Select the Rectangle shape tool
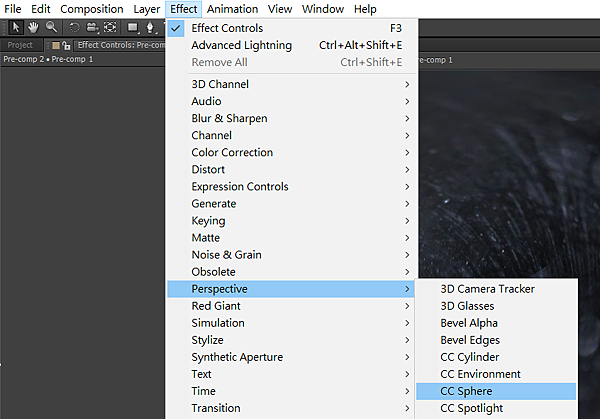Screen dimensions: 600x419 coord(133,27)
